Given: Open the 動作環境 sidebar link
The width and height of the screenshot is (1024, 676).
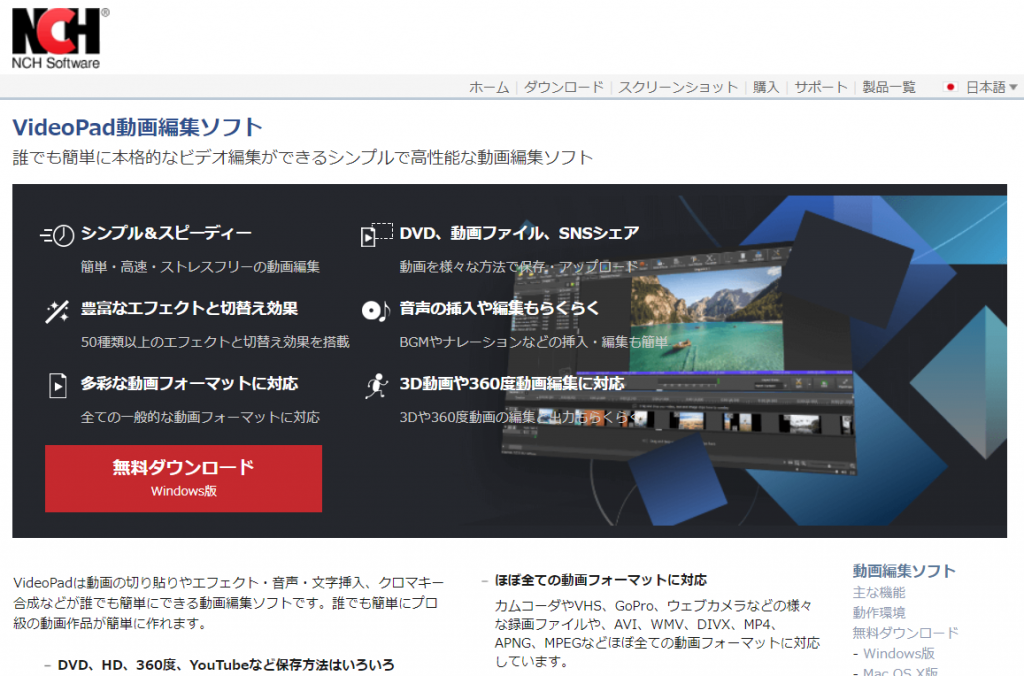Looking at the screenshot, I should (x=879, y=613).
